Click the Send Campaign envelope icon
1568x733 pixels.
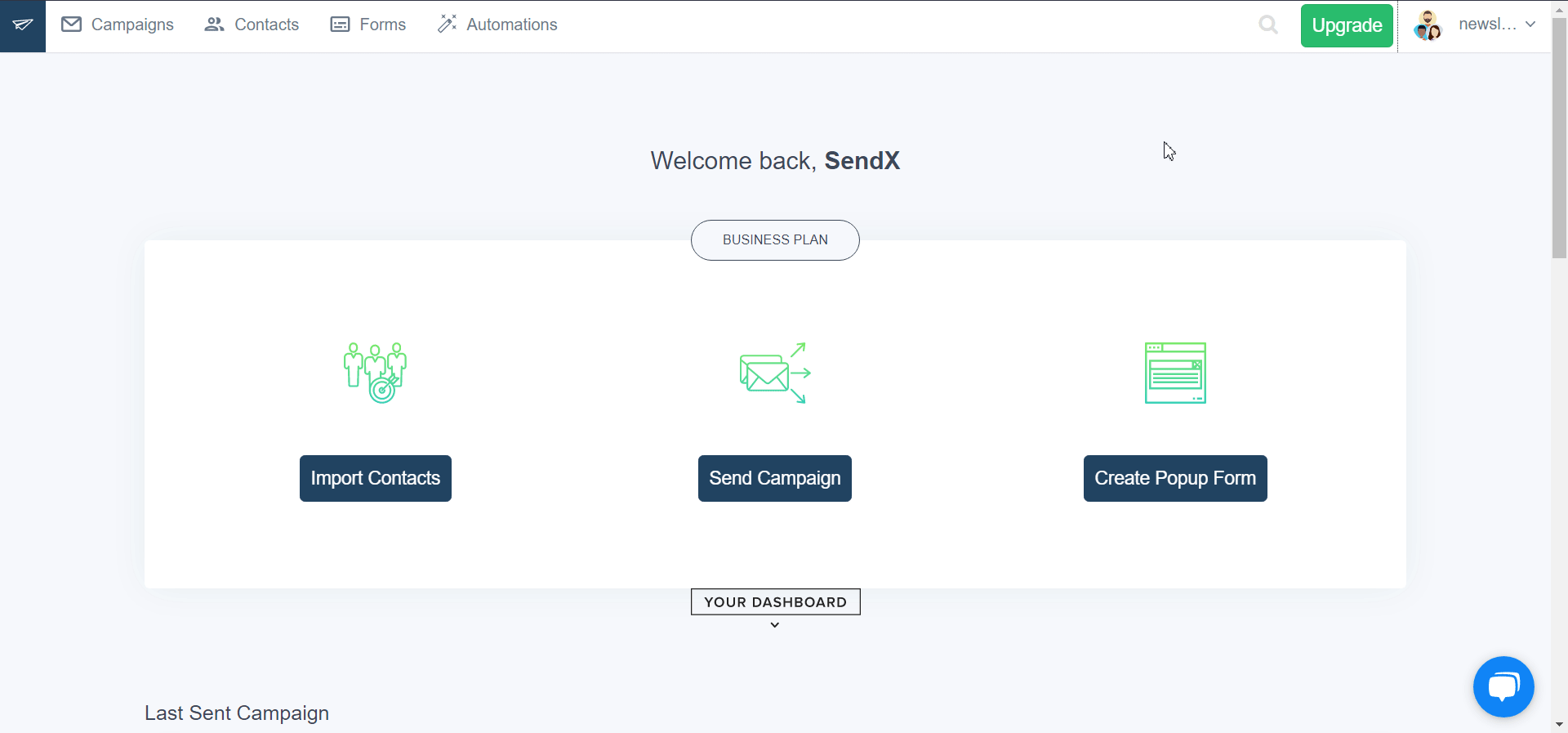[x=775, y=373]
